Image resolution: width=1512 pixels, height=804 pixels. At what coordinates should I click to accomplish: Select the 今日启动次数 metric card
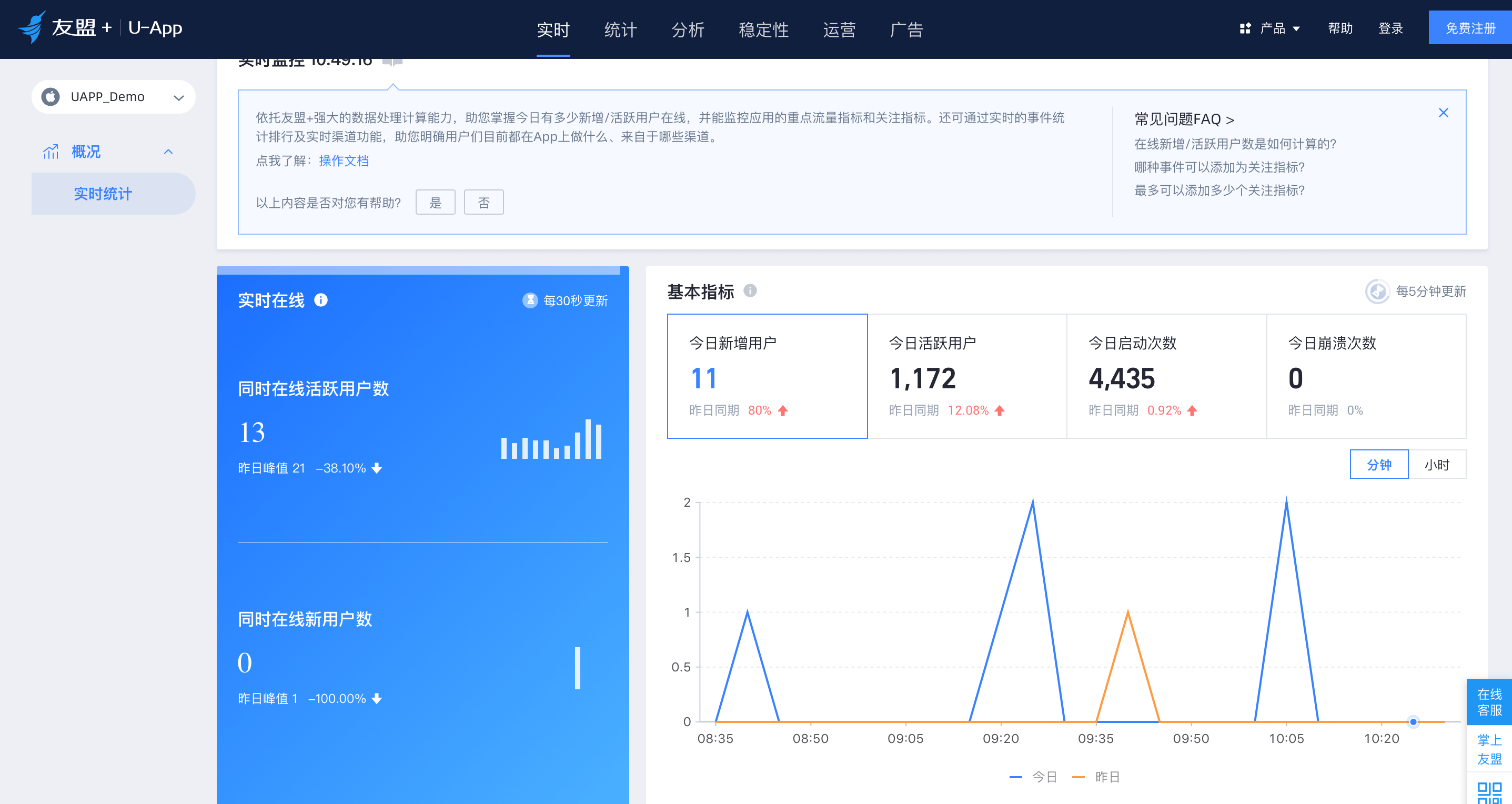pyautogui.click(x=1166, y=376)
